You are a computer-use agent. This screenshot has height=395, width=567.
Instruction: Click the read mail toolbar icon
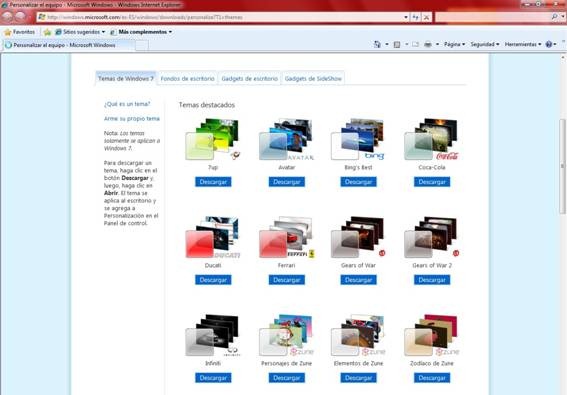point(415,44)
